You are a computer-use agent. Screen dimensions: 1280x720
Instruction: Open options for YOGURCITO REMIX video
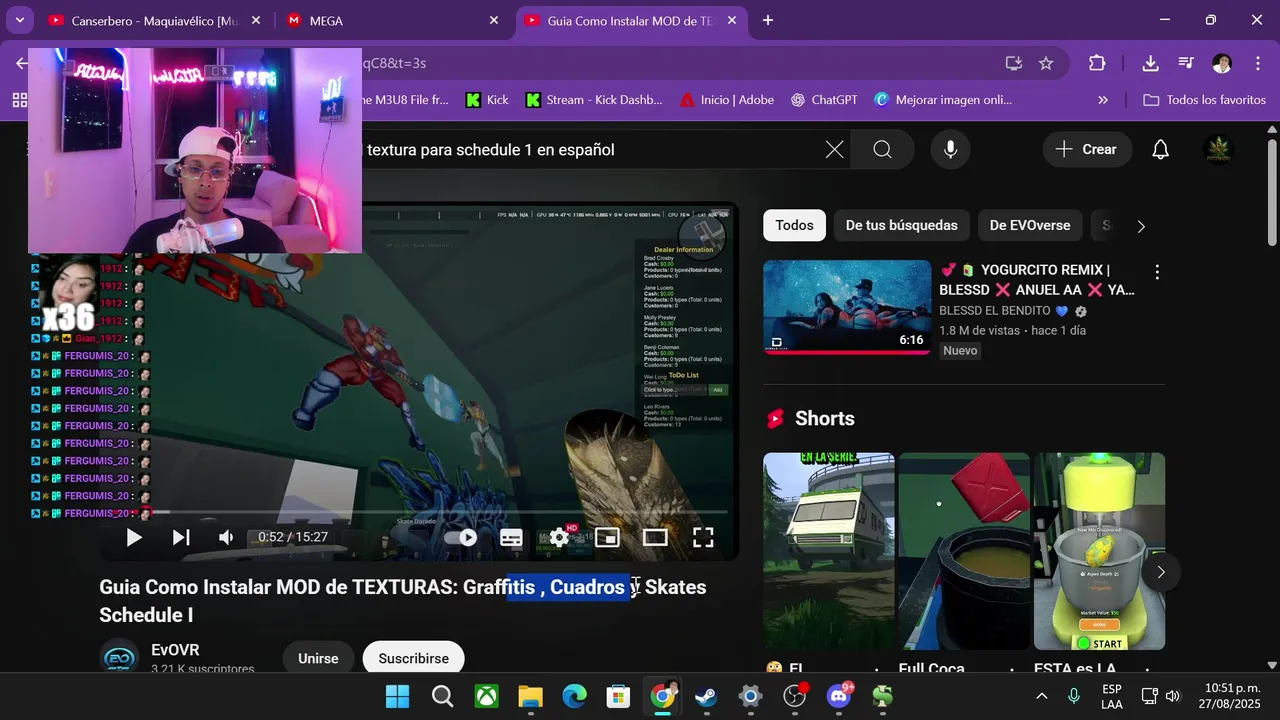[x=1157, y=272]
